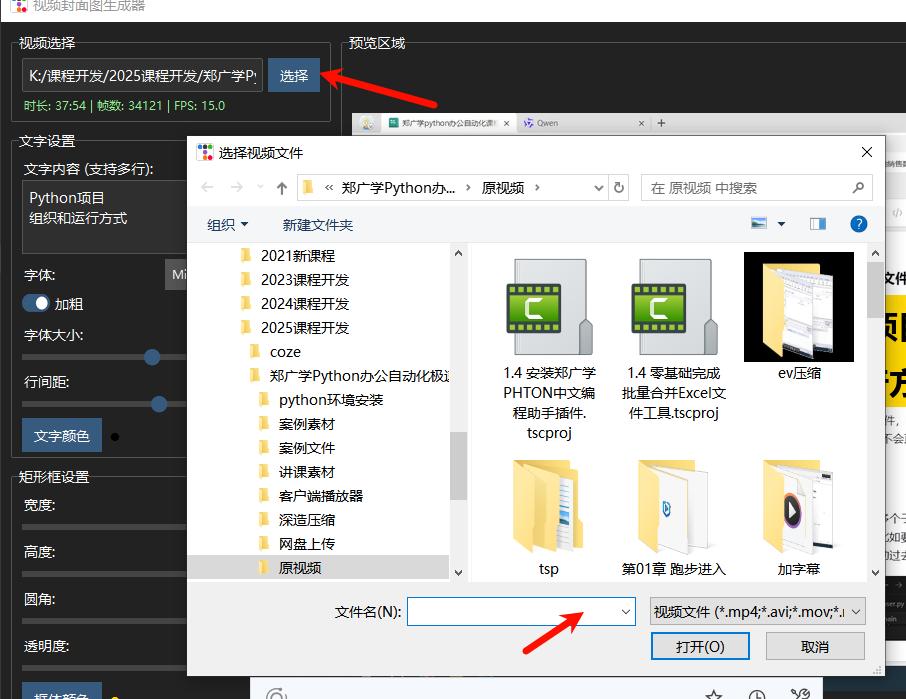The height and width of the screenshot is (699, 906).
Task: Toggle the 加粗 bold switch
Action: [x=36, y=303]
